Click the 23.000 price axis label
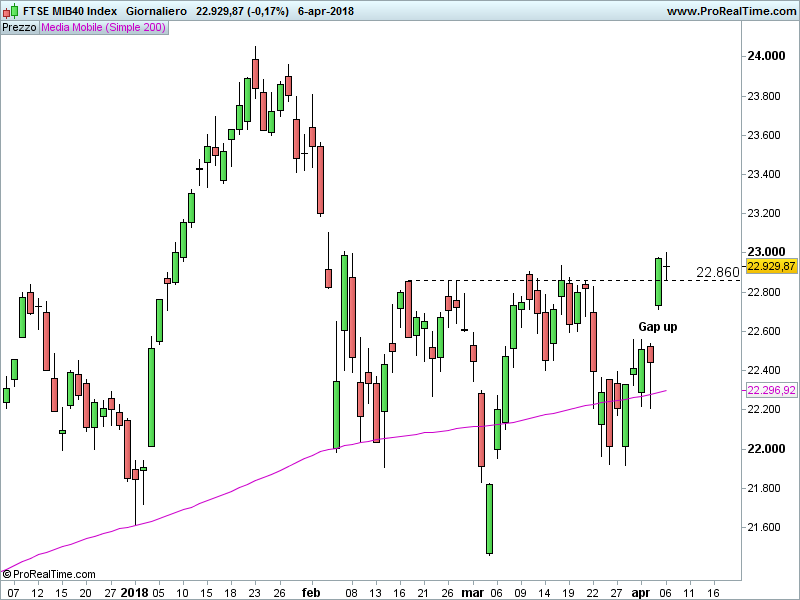This screenshot has width=800, height=600. 766,252
